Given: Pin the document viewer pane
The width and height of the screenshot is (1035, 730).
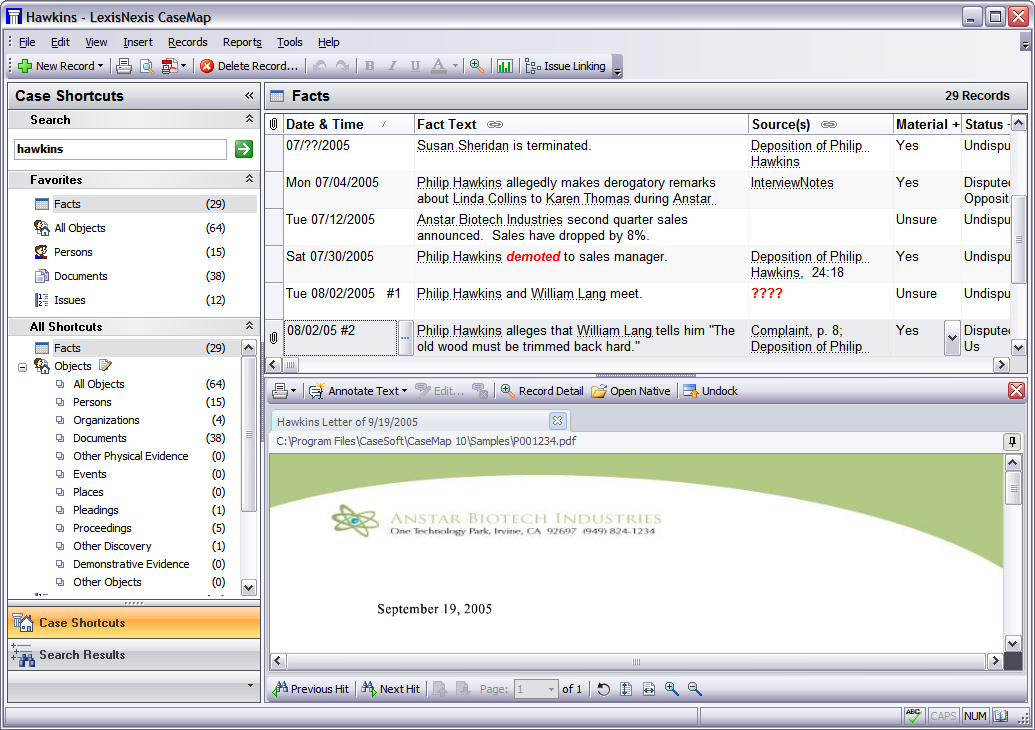Looking at the screenshot, I should pyautogui.click(x=1012, y=442).
